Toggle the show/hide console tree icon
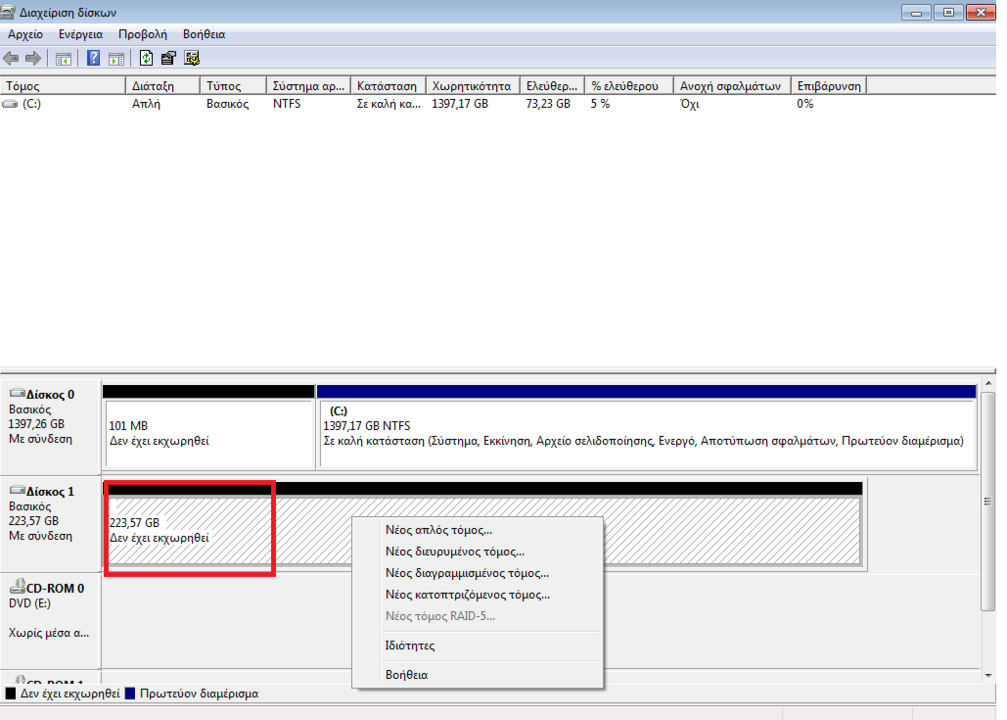Viewport: 1007px width, 720px height. 63,59
